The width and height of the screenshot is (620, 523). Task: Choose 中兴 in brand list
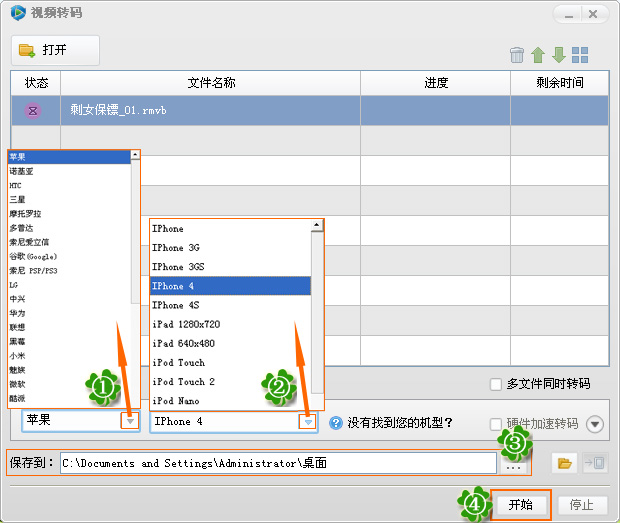(69, 299)
